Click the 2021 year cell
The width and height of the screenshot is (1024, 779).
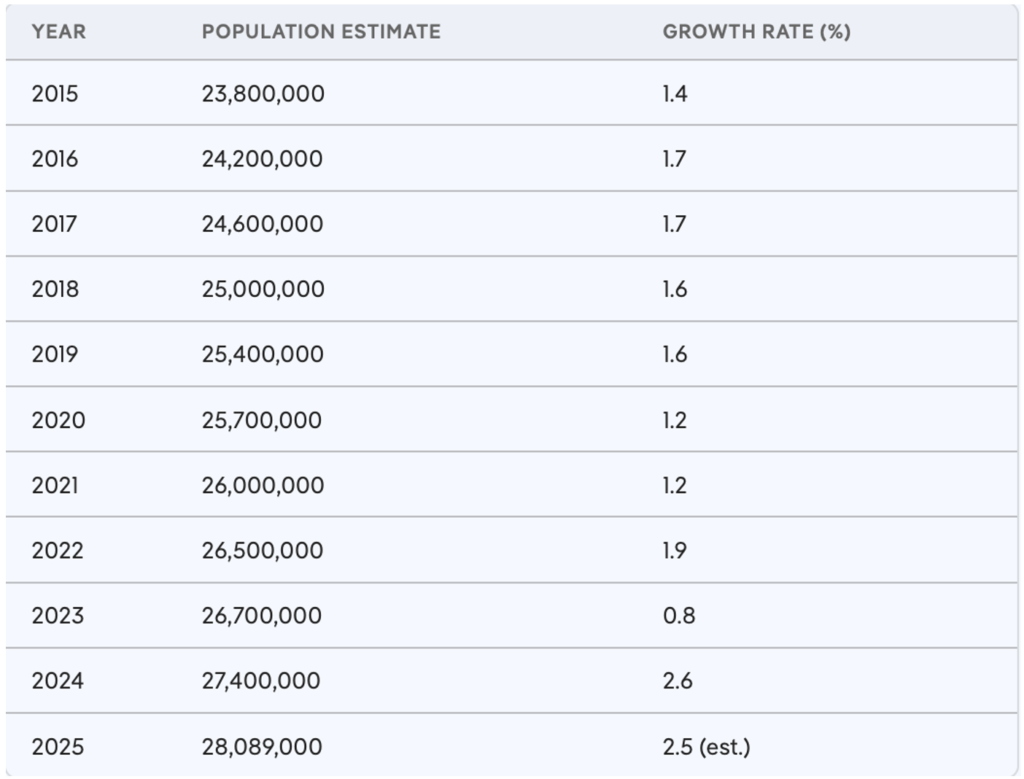click(x=54, y=485)
